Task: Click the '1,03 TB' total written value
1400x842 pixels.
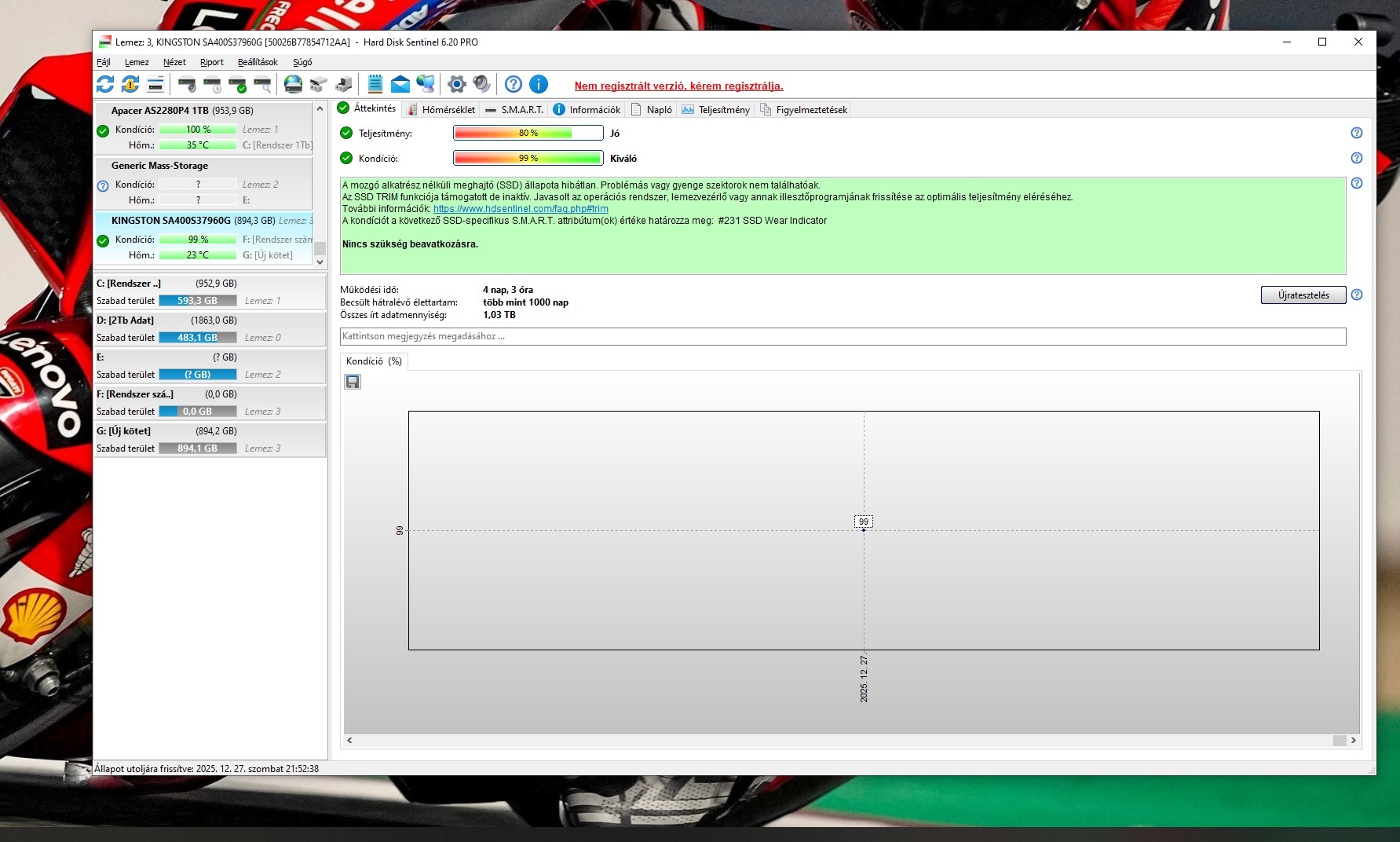Action: coord(499,315)
